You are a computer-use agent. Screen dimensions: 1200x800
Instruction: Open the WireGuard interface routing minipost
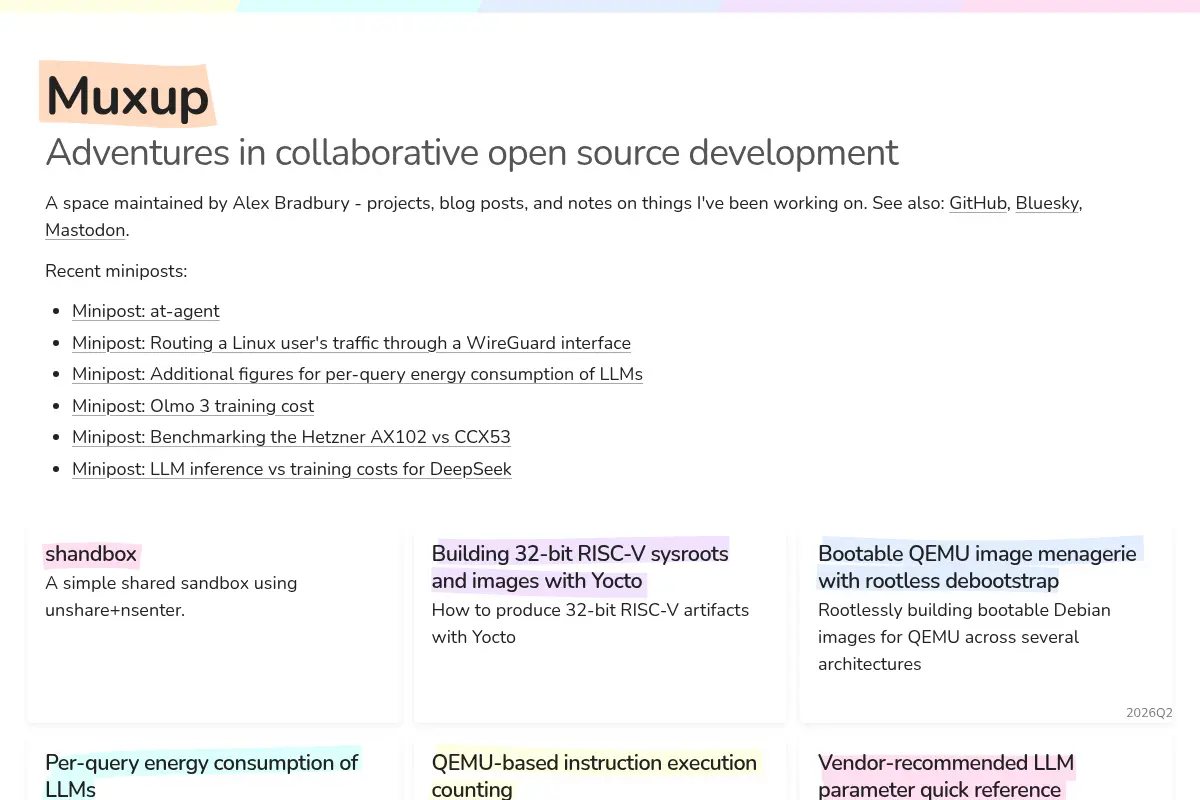click(351, 343)
